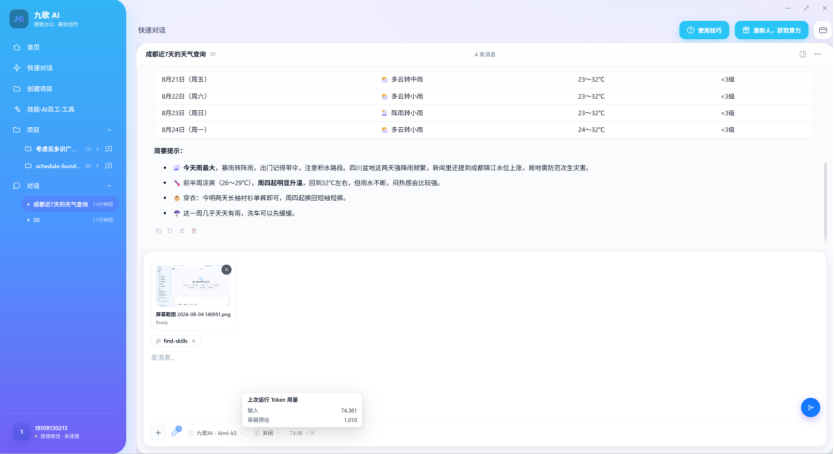Click 邀新人，获取算力 button
834x454 pixels.
click(771, 30)
